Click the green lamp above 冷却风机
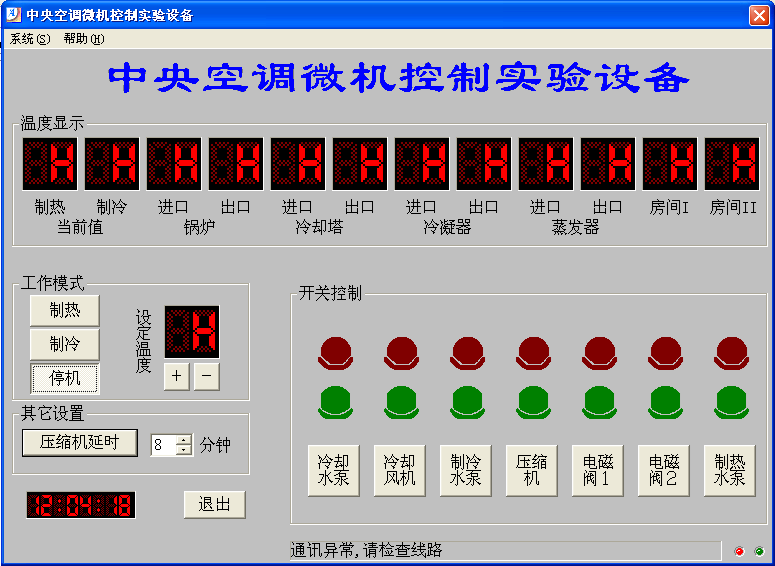 point(402,401)
